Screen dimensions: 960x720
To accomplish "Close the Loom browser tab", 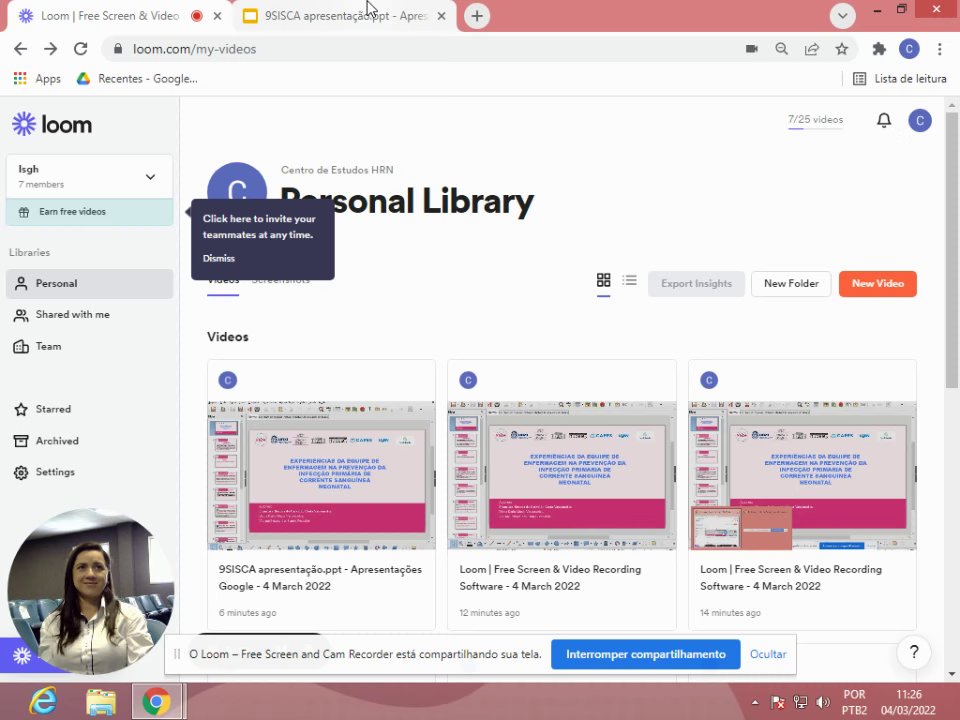I will tap(217, 17).
